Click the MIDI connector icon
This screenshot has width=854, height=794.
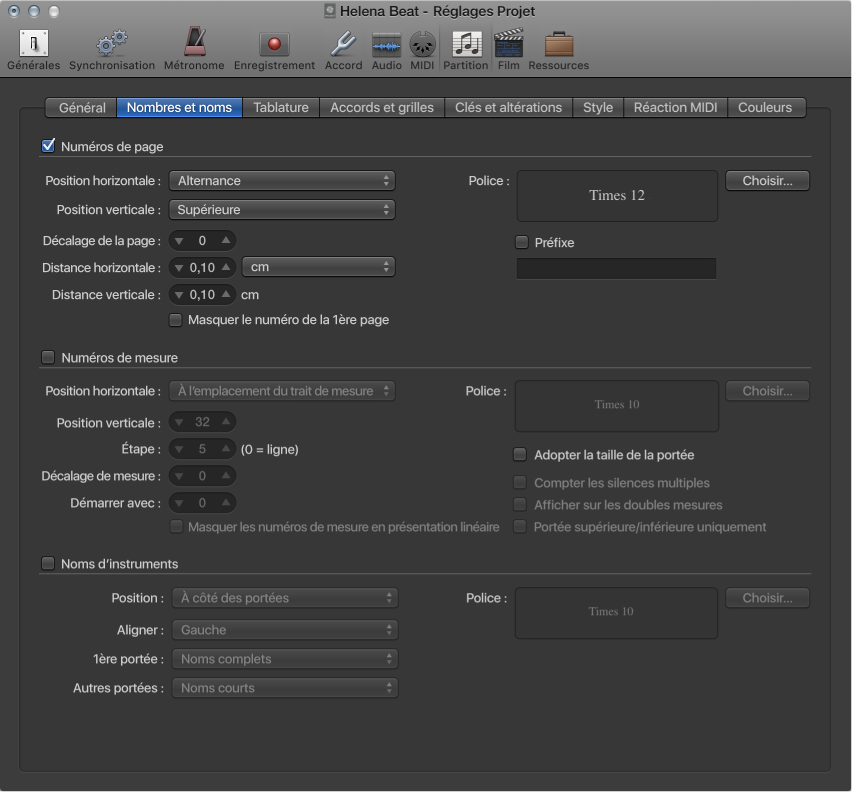point(422,45)
